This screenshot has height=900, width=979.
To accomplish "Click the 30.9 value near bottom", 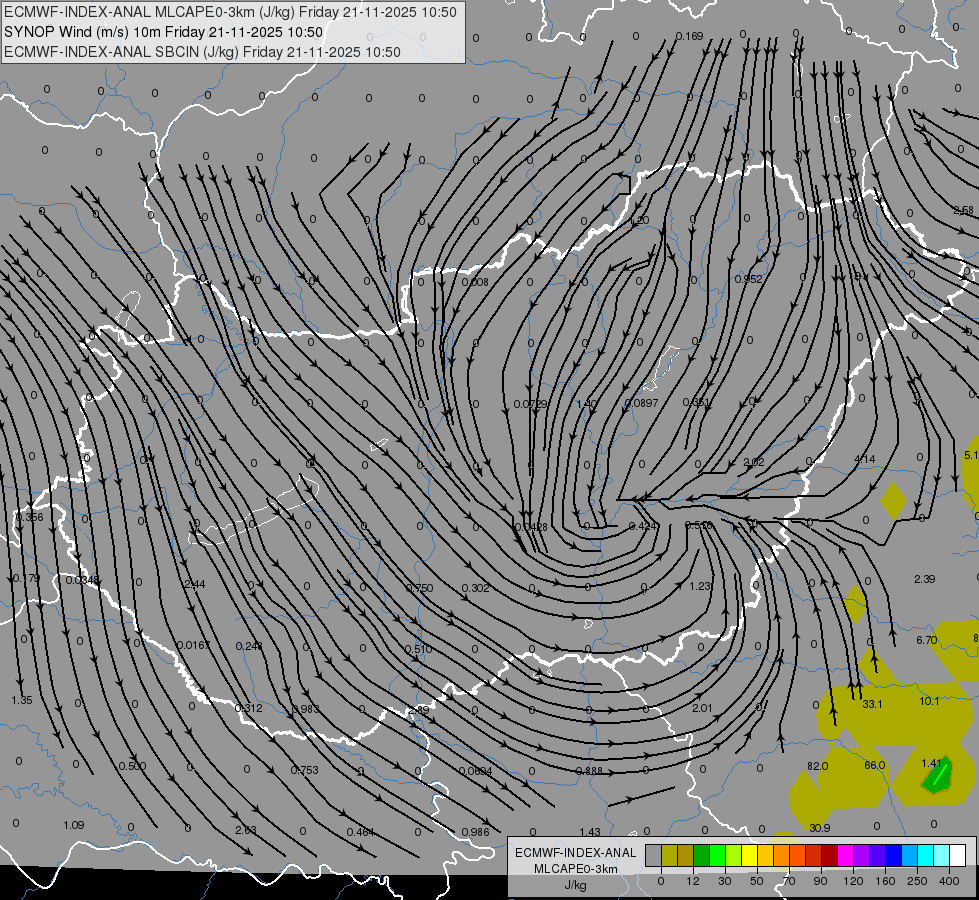I will coord(820,828).
